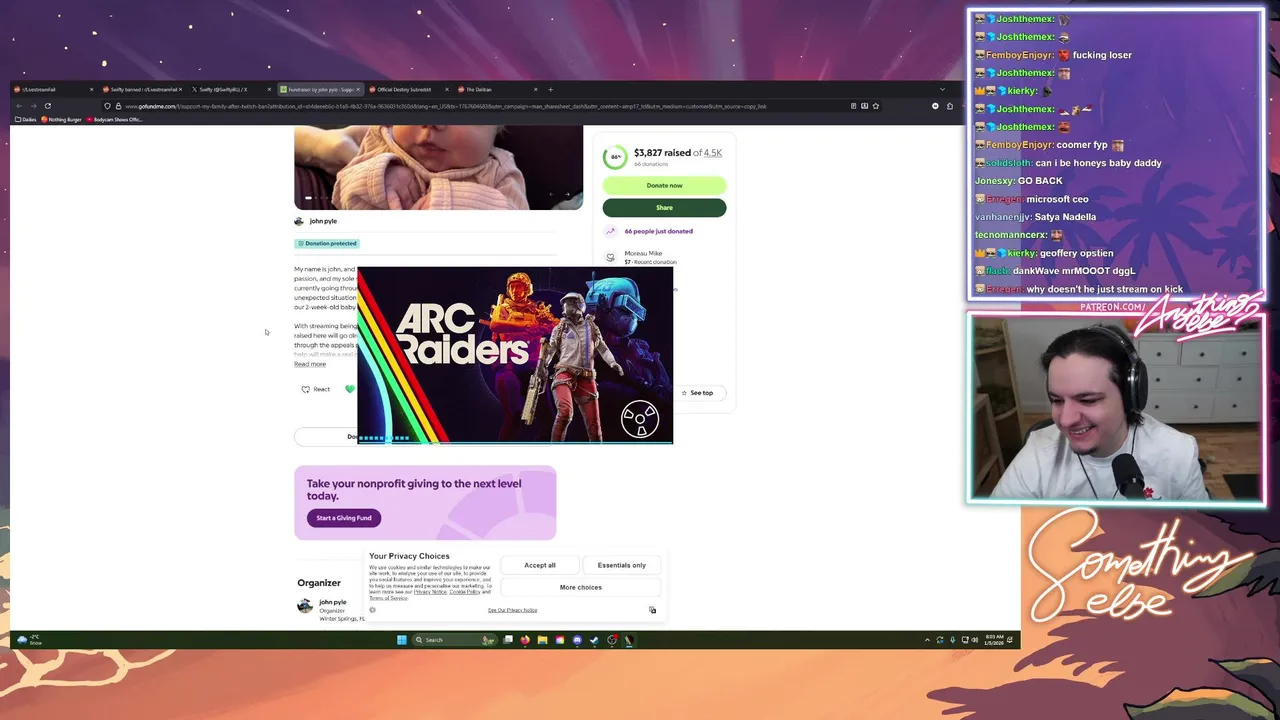The height and width of the screenshot is (720, 1280).
Task: Click Start a Giving Fund button
Action: pyautogui.click(x=344, y=518)
